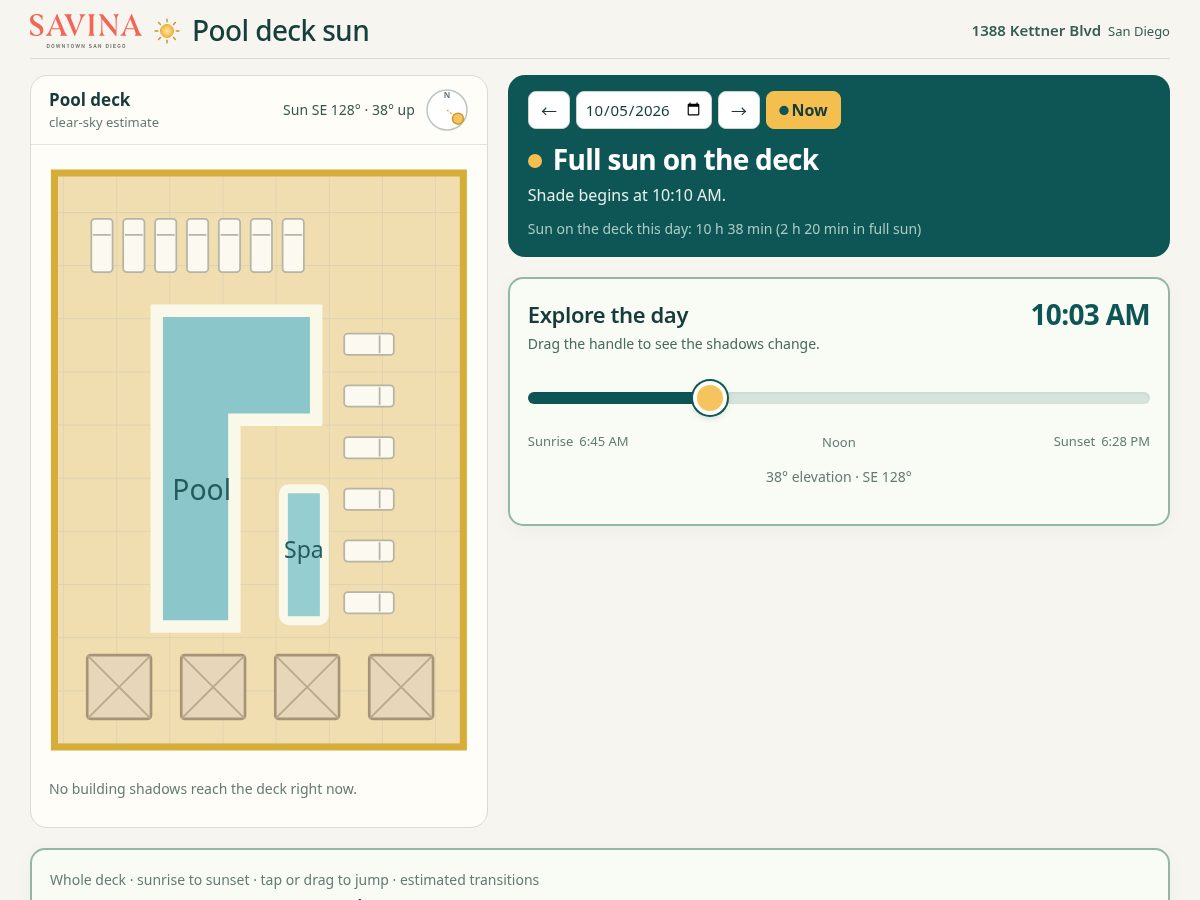Click the rightmost cabana on the deck

[401, 687]
